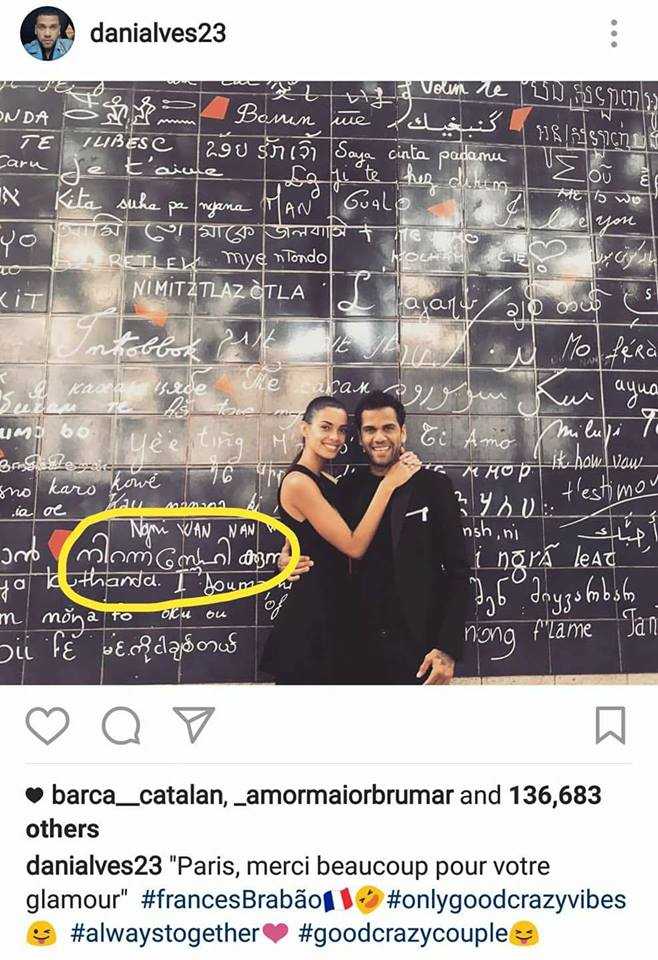Open comments via speech bubble icon
This screenshot has width=658, height=960.
(x=121, y=726)
